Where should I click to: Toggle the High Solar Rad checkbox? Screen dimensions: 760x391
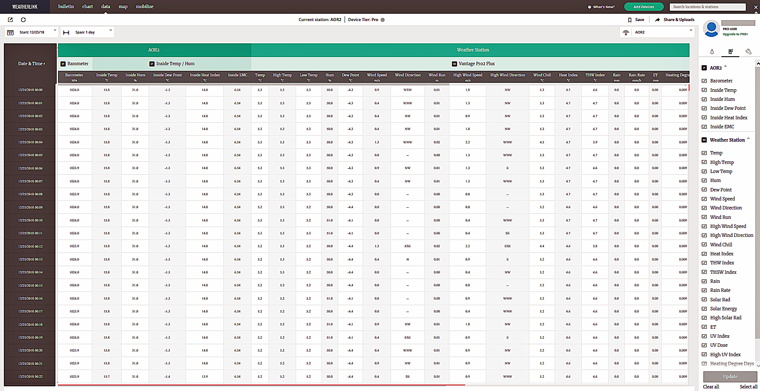[x=705, y=318]
